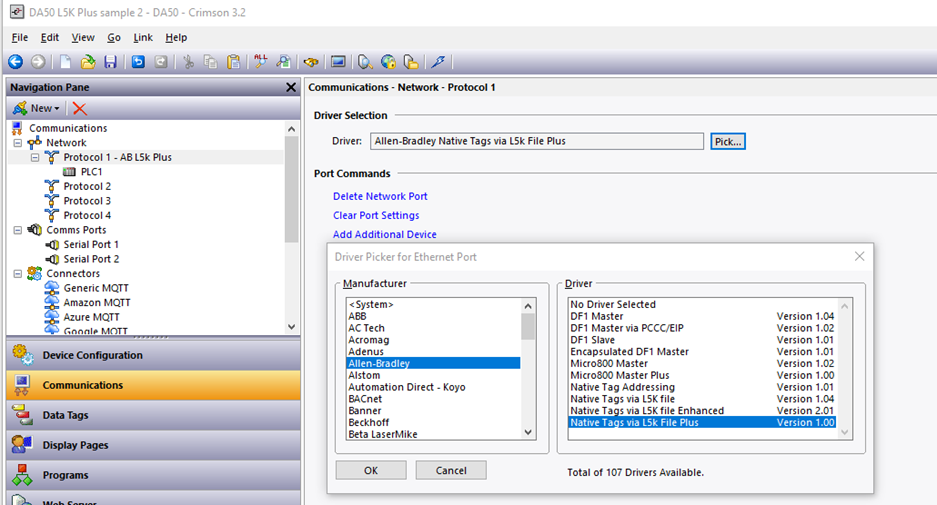Collapse the Comms Ports tree node
This screenshot has width=937, height=505.
[x=18, y=230]
